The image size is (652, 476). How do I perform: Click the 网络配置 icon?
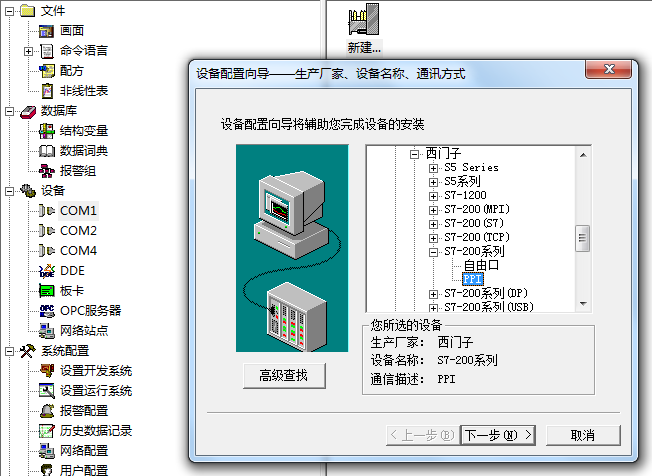pos(47,451)
